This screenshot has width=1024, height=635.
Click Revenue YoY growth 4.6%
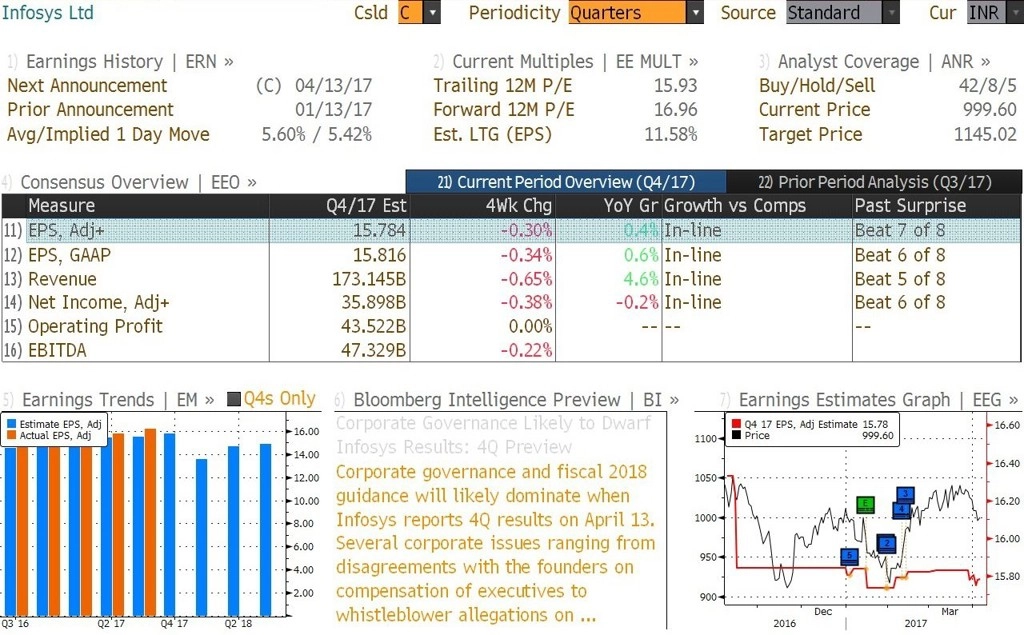[641, 279]
